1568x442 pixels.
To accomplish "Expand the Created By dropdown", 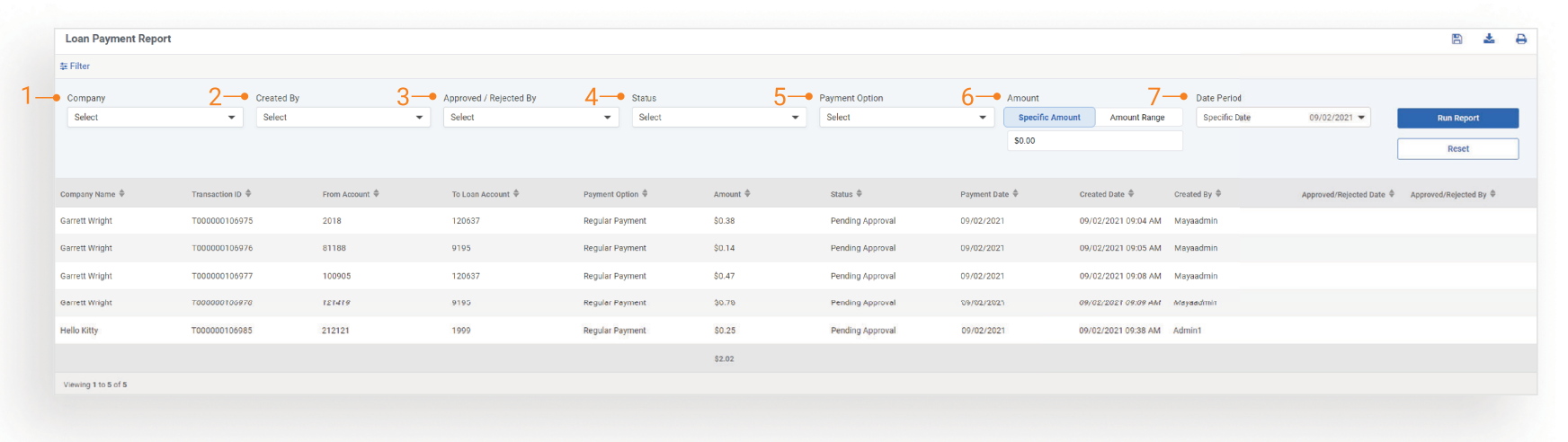I will [343, 118].
